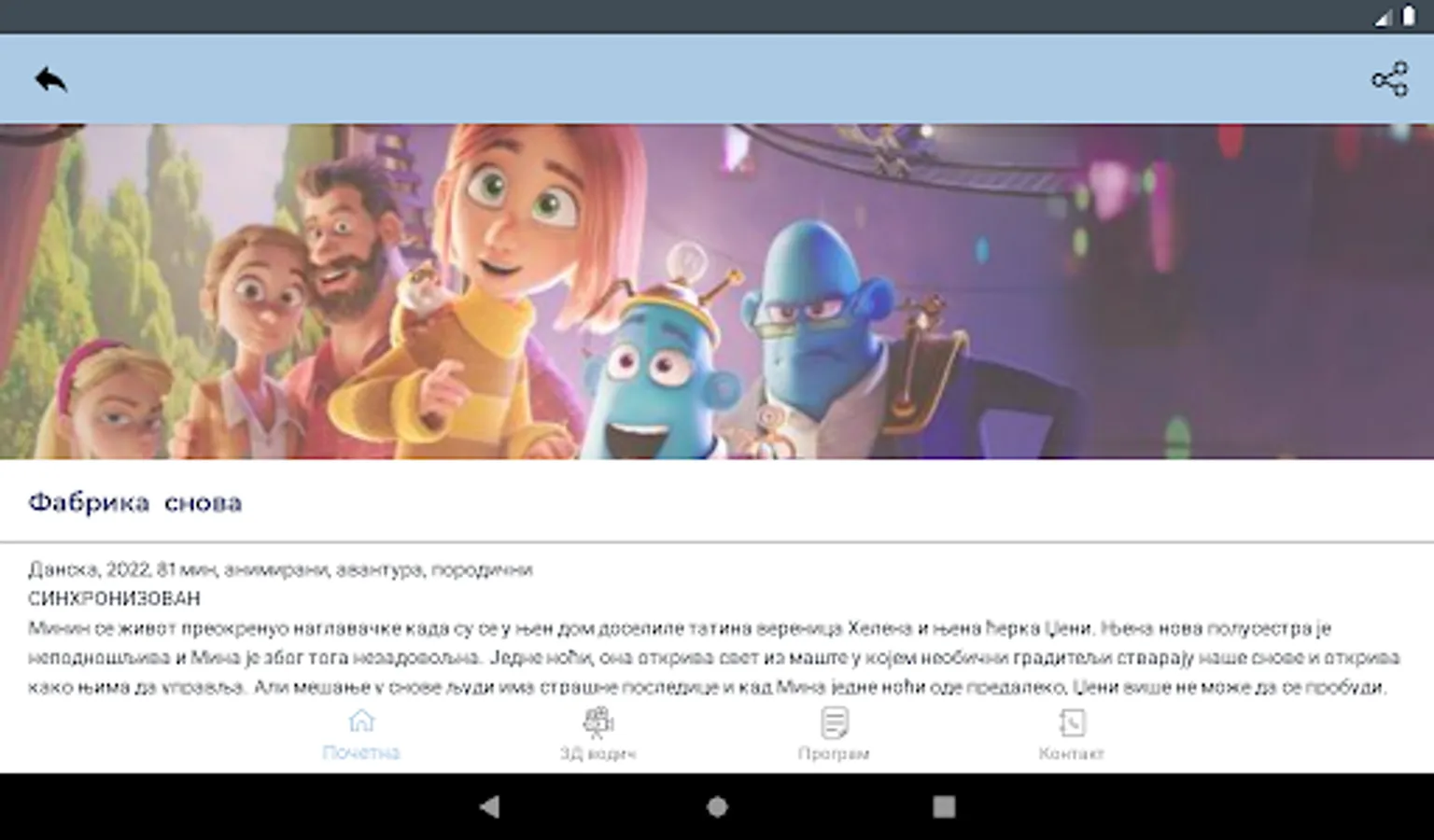The width and height of the screenshot is (1434, 840).
Task: Open the share icon
Action: 1389,79
